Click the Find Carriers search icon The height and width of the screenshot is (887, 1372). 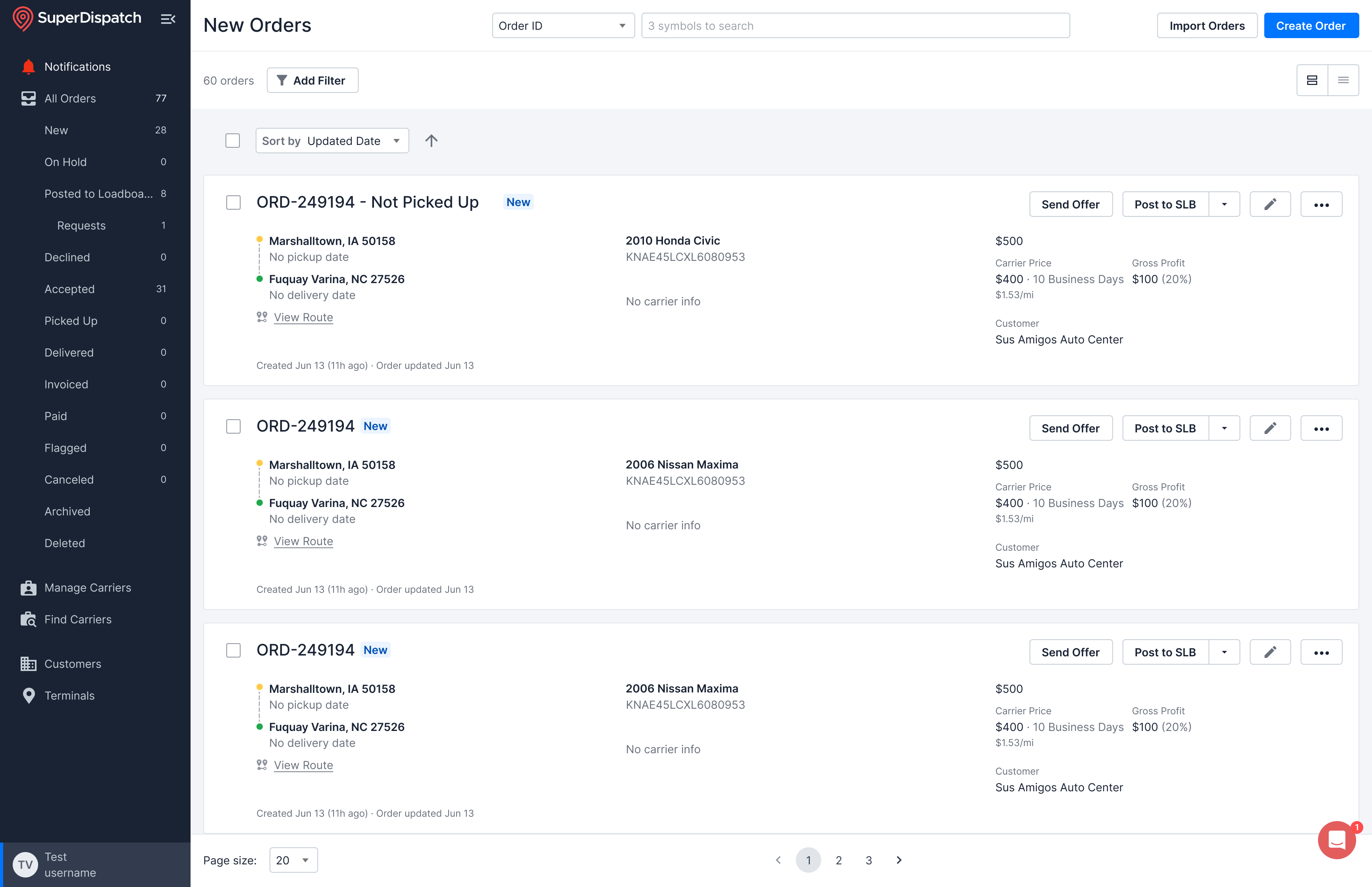click(28, 619)
